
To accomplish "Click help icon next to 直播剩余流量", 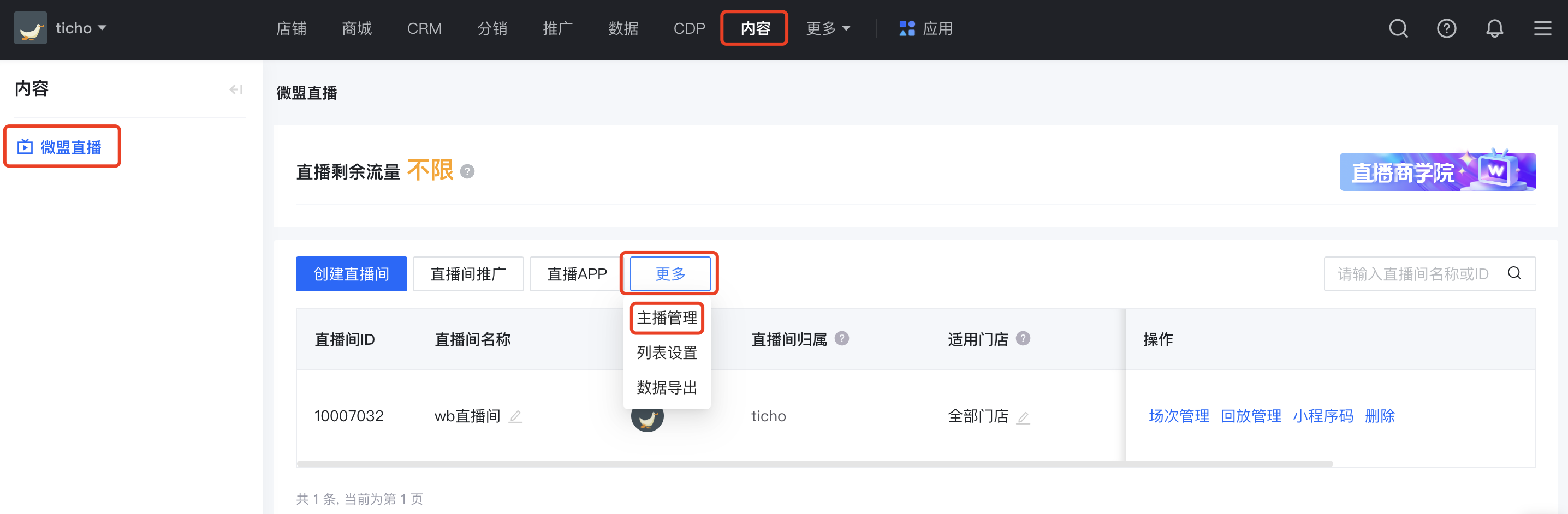I will coord(467,171).
